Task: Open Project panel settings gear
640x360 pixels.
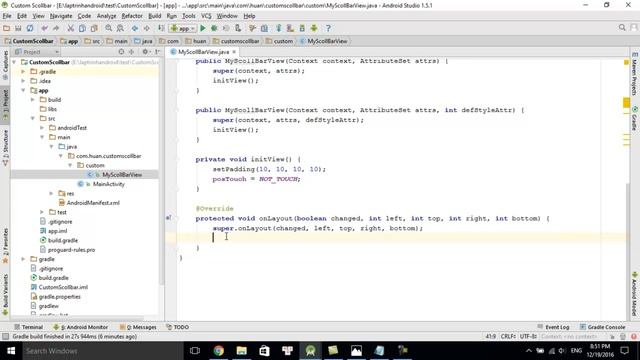Action: tap(145, 52)
